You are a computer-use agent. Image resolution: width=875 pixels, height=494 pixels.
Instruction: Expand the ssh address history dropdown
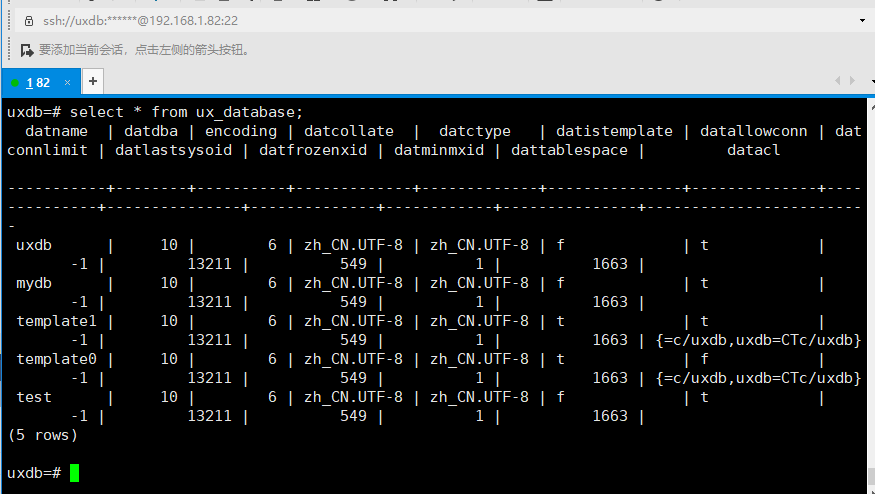coord(861,20)
